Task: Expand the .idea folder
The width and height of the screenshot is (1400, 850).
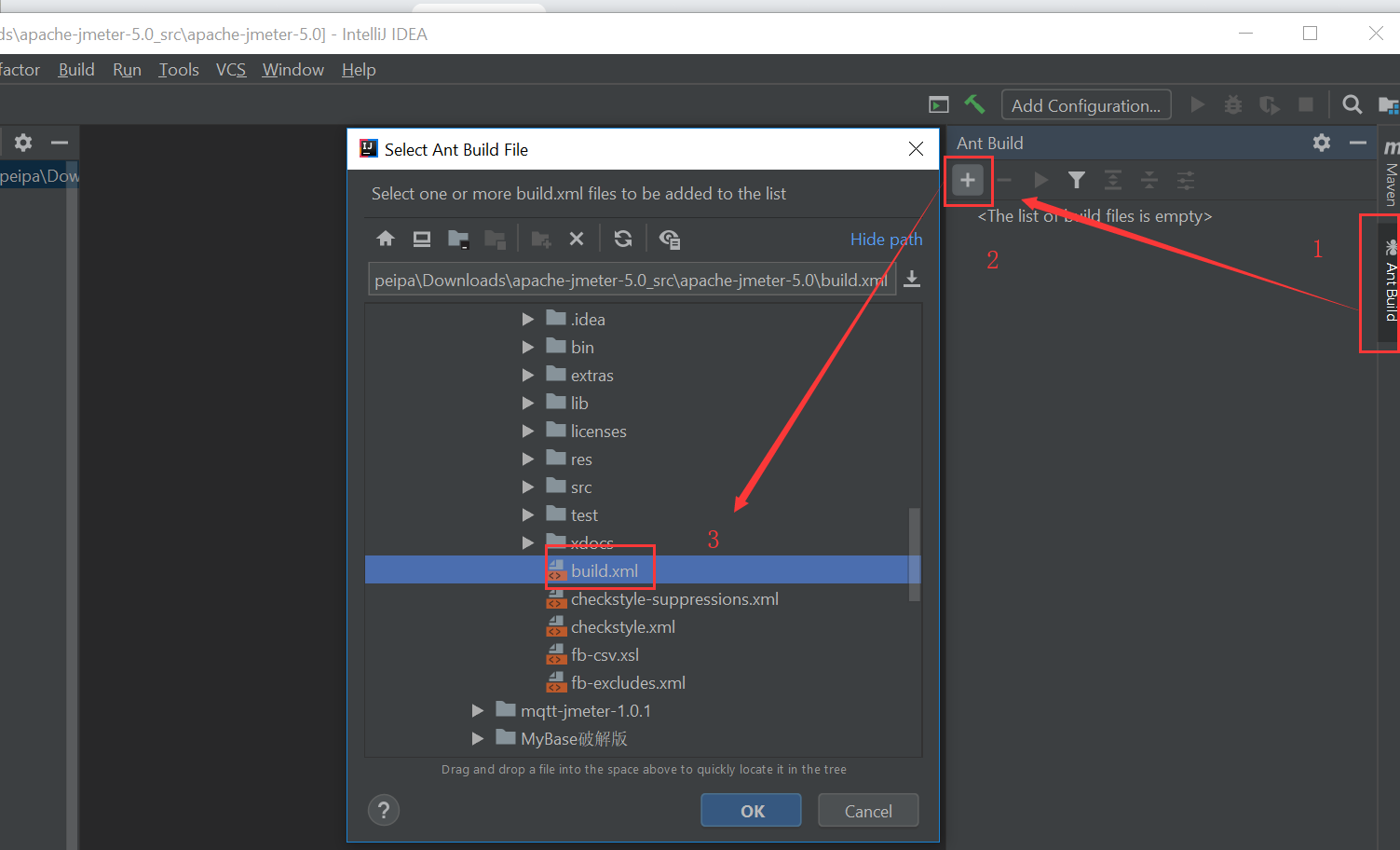Action: coord(528,319)
